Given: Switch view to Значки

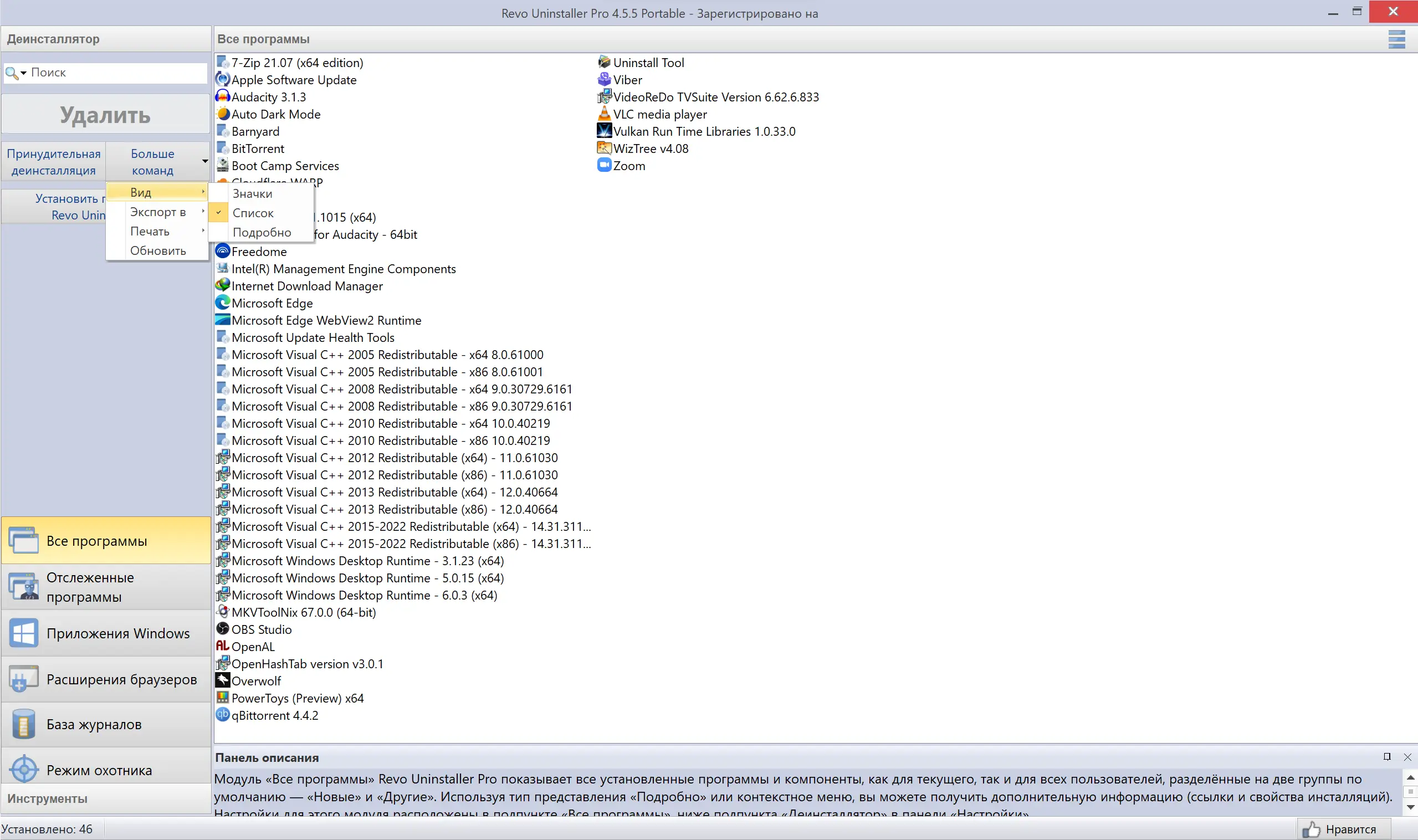Looking at the screenshot, I should [x=253, y=193].
